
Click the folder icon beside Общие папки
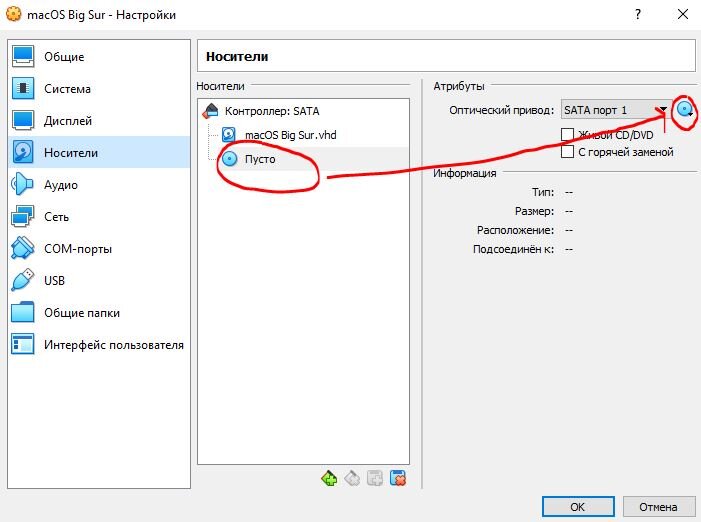click(23, 312)
